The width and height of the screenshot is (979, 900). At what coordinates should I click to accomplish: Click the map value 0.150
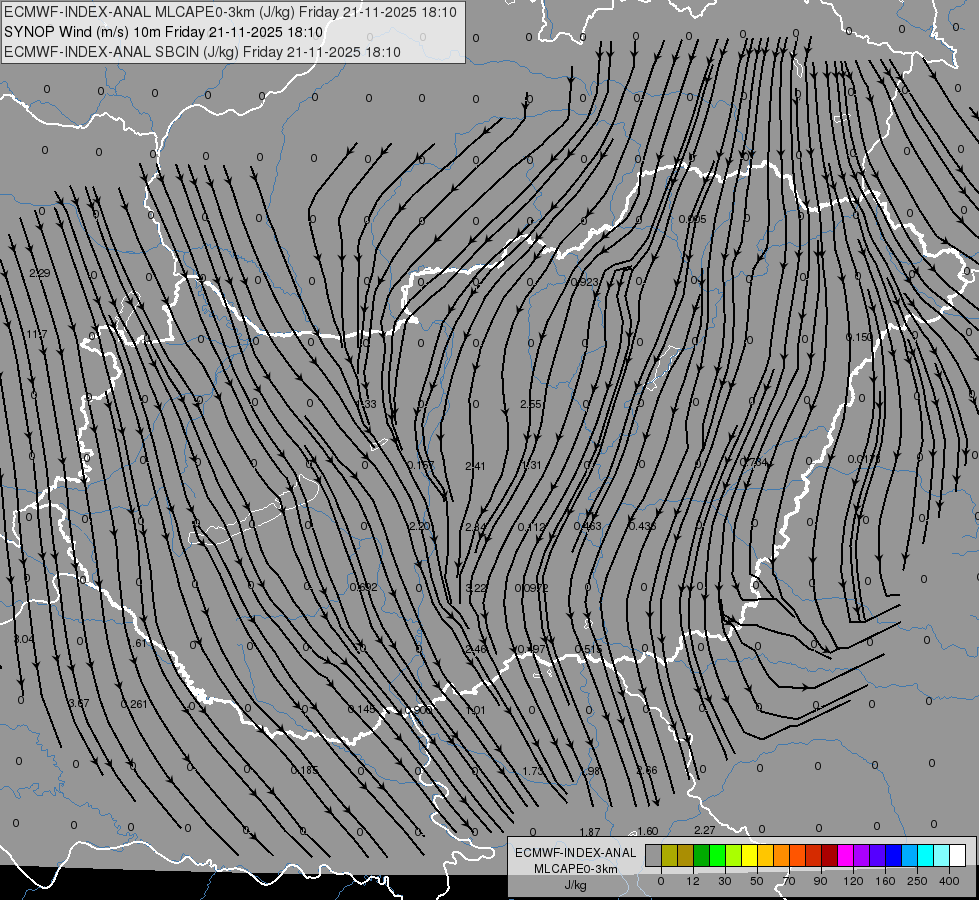(x=859, y=337)
